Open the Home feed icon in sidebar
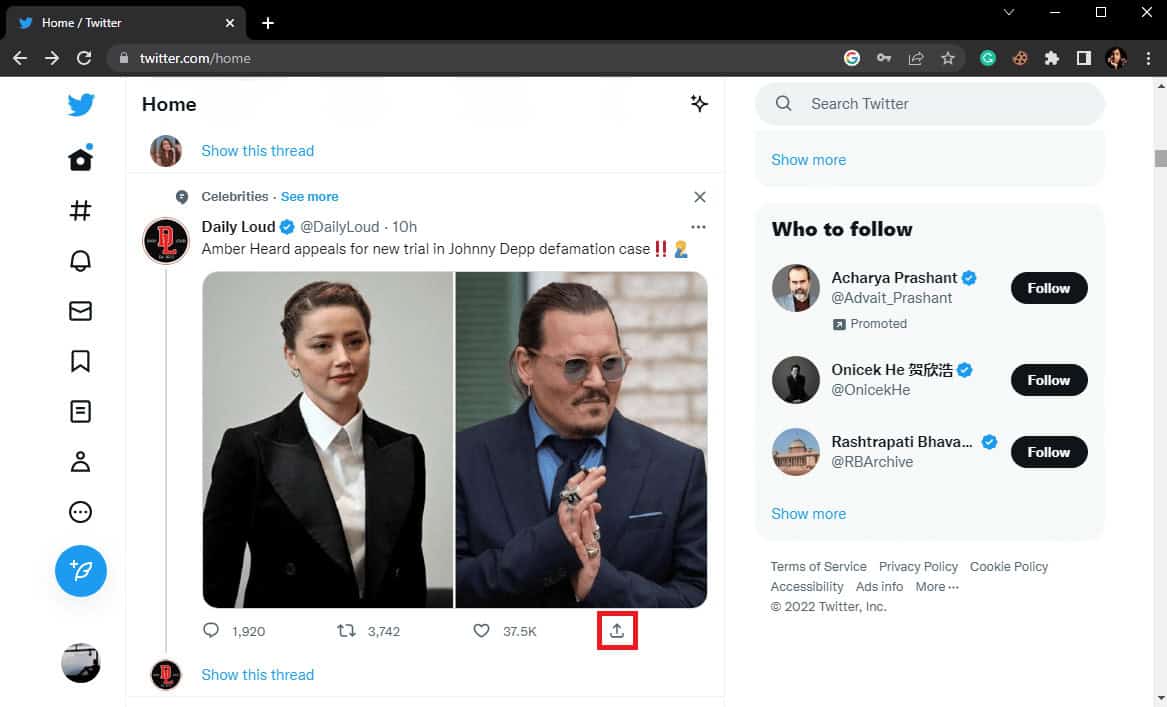The width and height of the screenshot is (1167, 707). 80,159
